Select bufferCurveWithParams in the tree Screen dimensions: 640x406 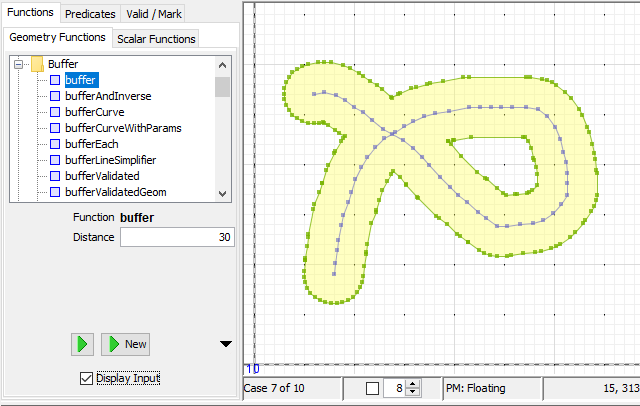point(123,128)
